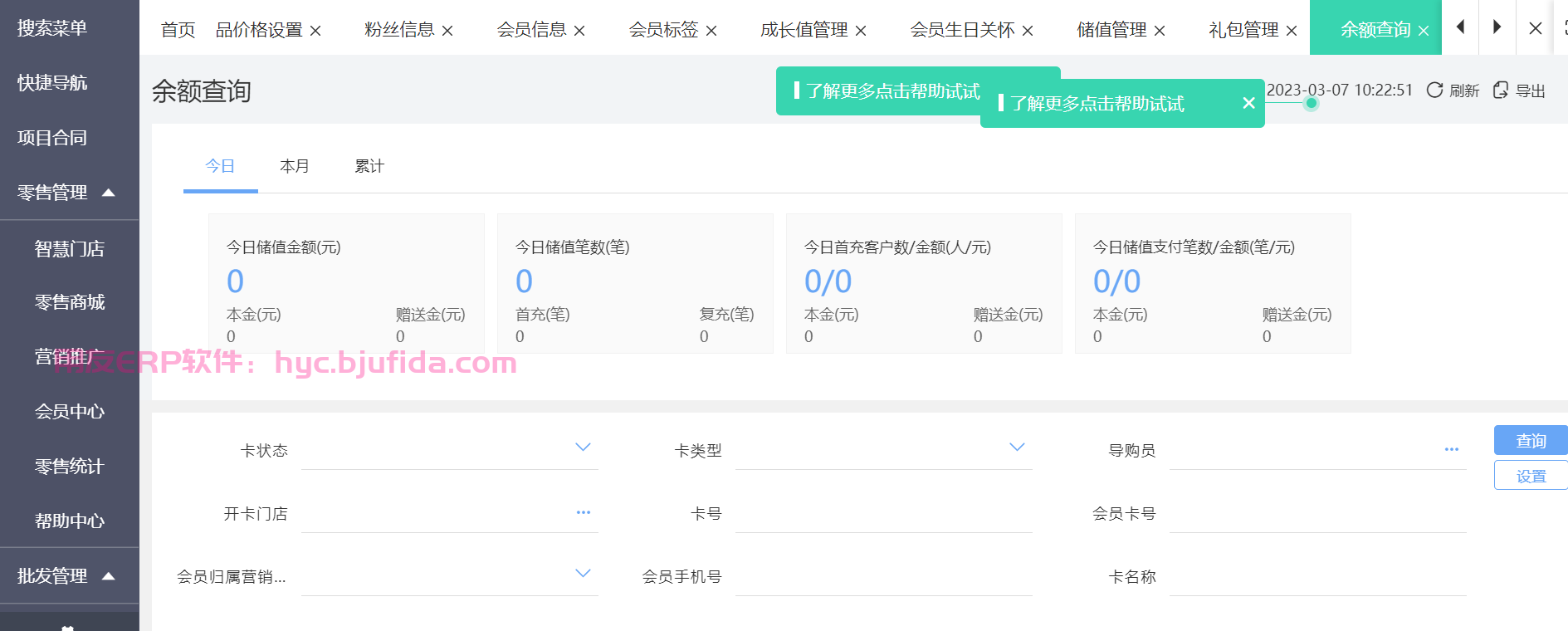Open 项目合同 in the sidebar
The height and width of the screenshot is (631, 1568).
coord(52,138)
